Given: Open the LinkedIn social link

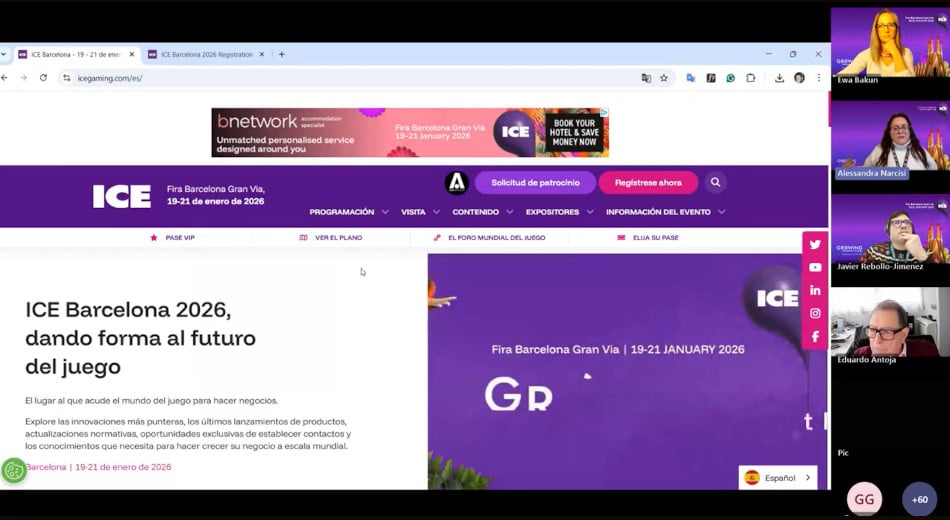Looking at the screenshot, I should [815, 291].
